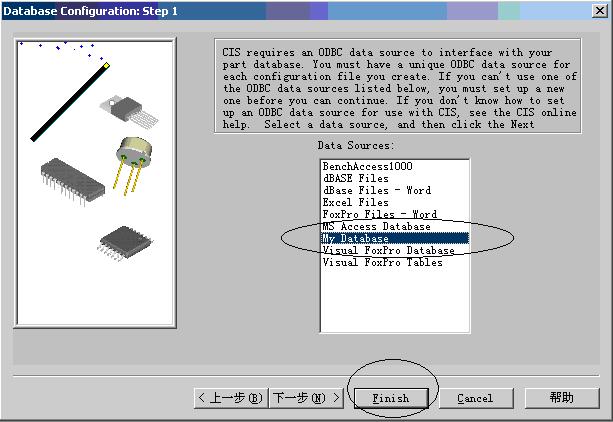Viewport: 613px width, 422px height.
Task: Select FoxPro Files - Word entry
Action: coord(395,214)
